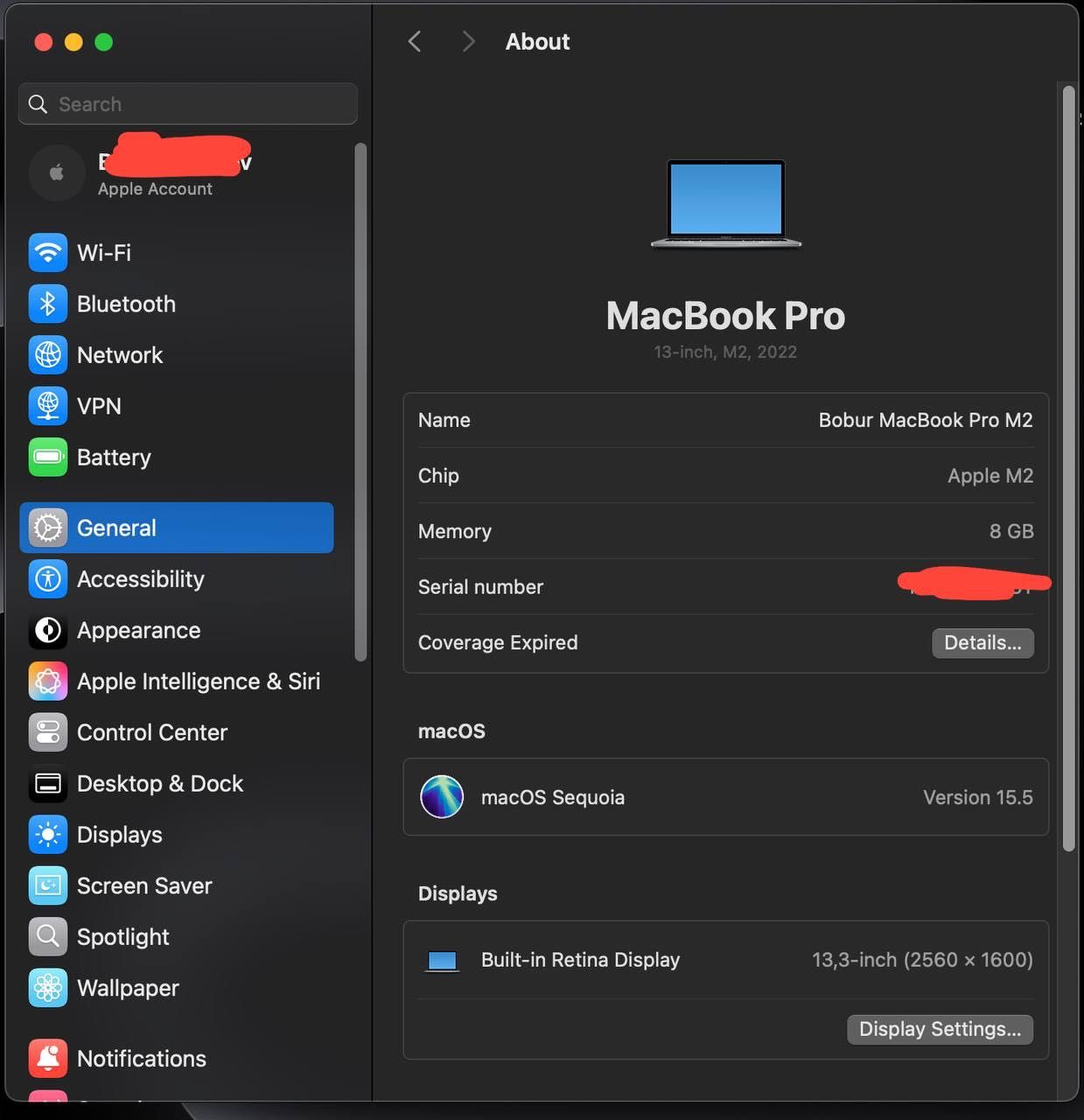Click the Built-in Retina Display label
The width and height of the screenshot is (1084, 1120).
pos(580,960)
